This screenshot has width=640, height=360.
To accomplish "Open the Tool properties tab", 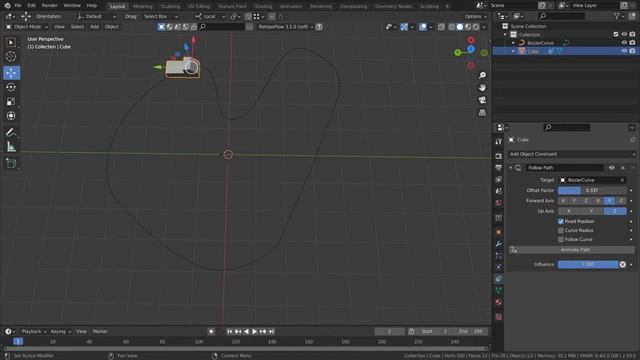I will click(x=498, y=141).
